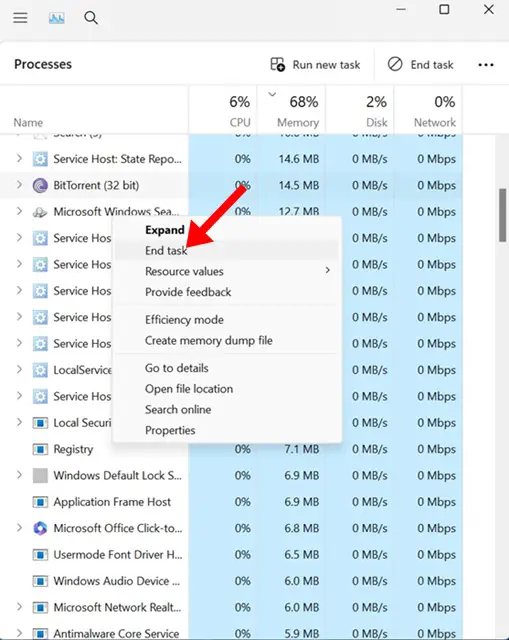Viewport: 509px width, 640px height.
Task: Click the Task Manager performance graph icon
Action: (x=56, y=18)
